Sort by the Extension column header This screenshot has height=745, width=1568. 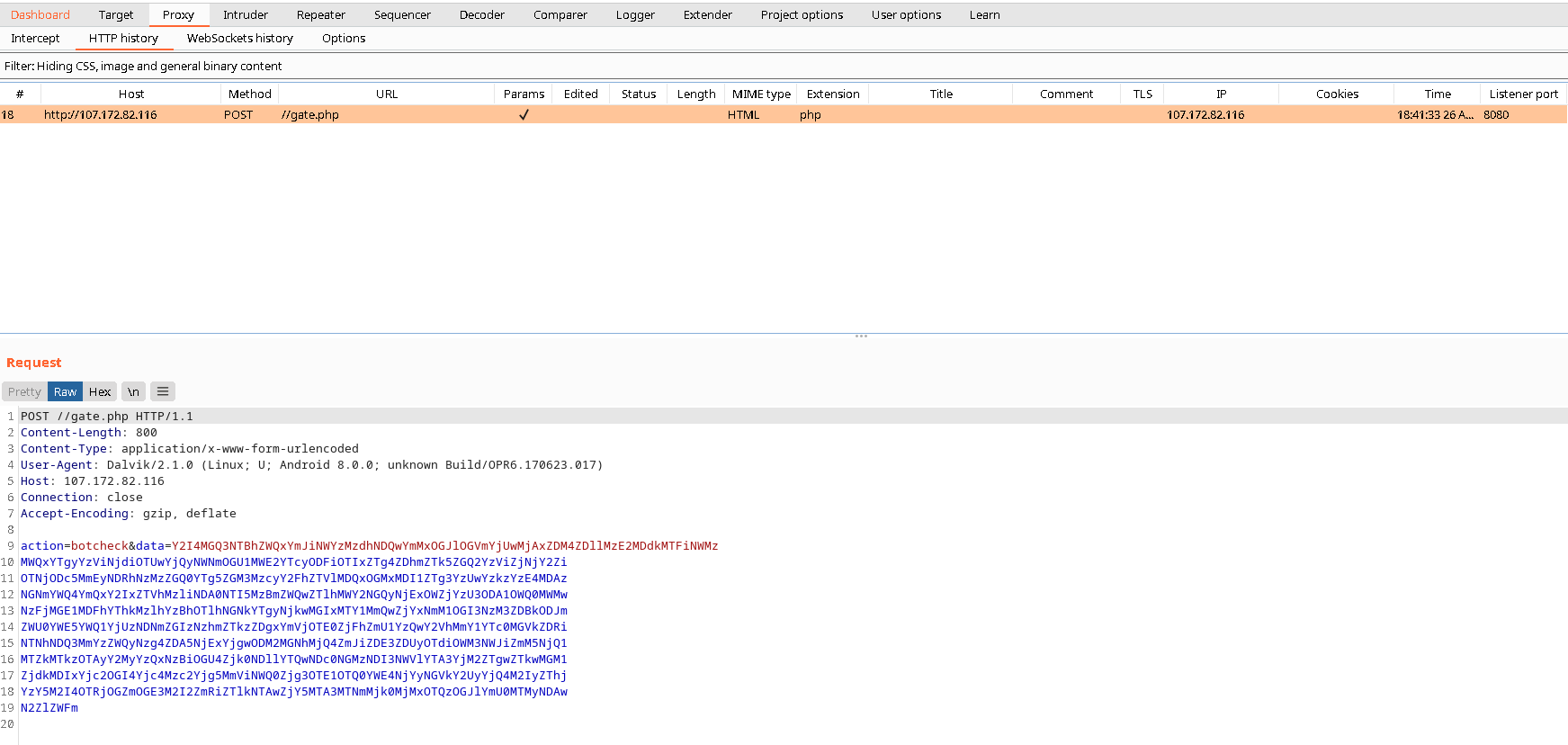pos(833,94)
